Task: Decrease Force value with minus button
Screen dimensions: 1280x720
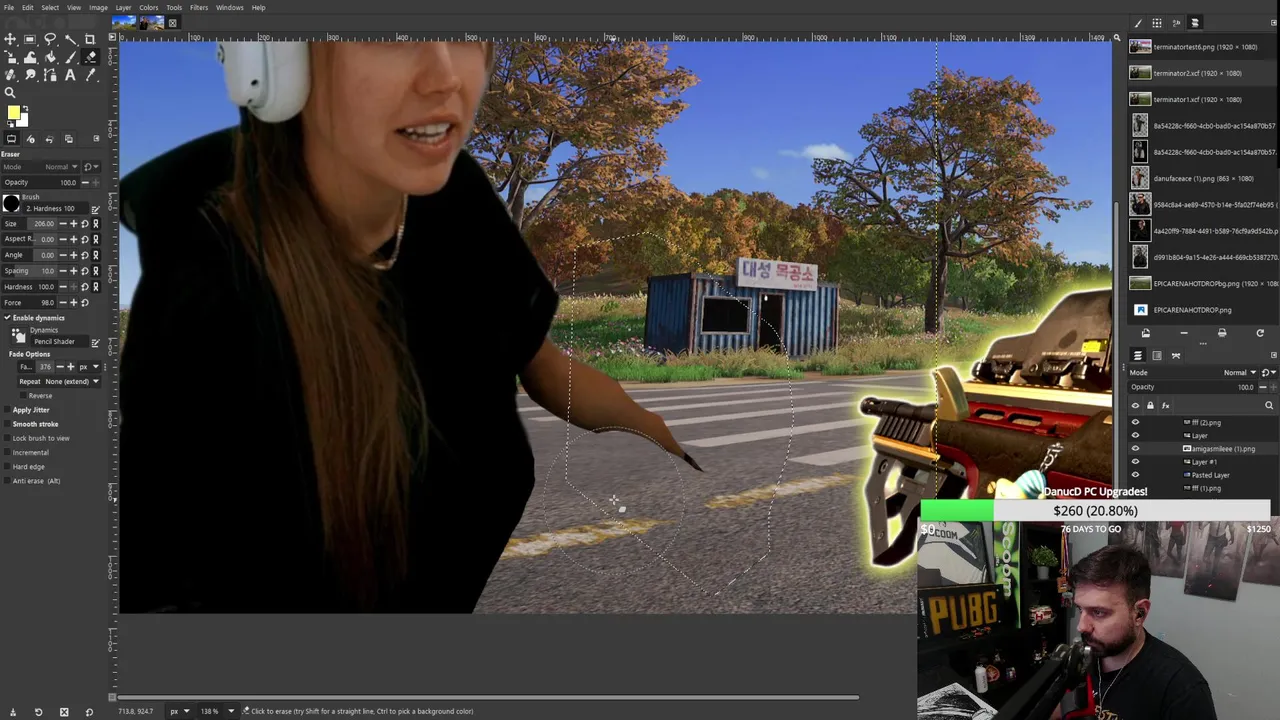Action: point(63,303)
